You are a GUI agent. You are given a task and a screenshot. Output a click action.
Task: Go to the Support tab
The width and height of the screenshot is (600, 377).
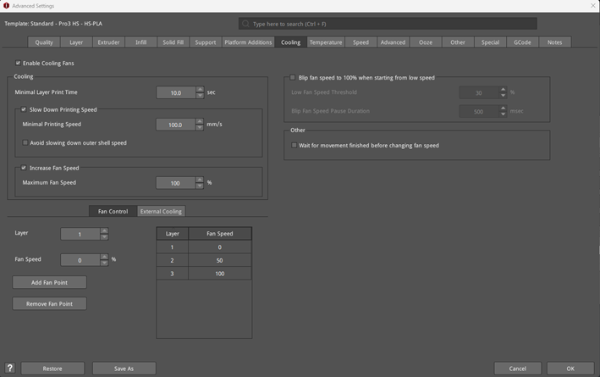coord(205,42)
